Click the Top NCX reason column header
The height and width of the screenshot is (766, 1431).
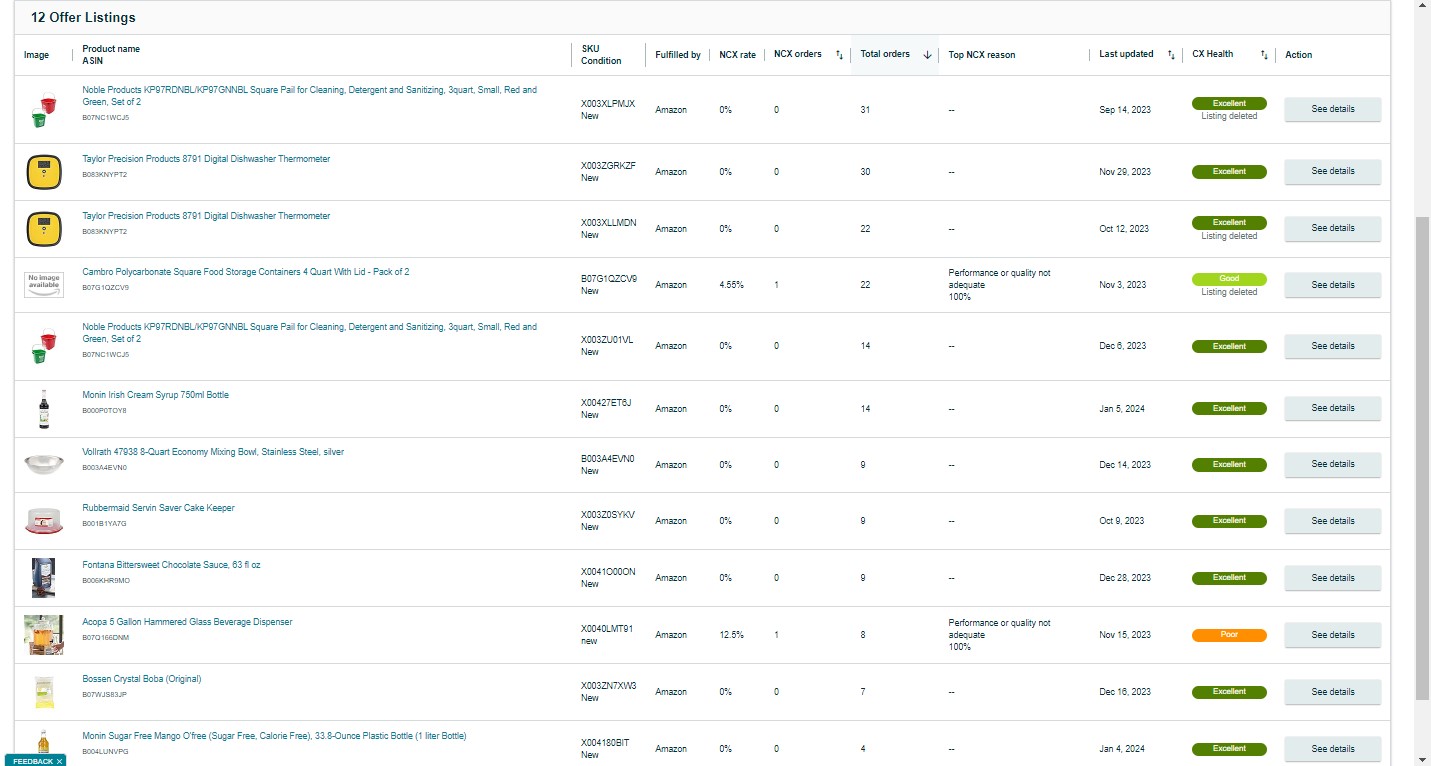[982, 55]
